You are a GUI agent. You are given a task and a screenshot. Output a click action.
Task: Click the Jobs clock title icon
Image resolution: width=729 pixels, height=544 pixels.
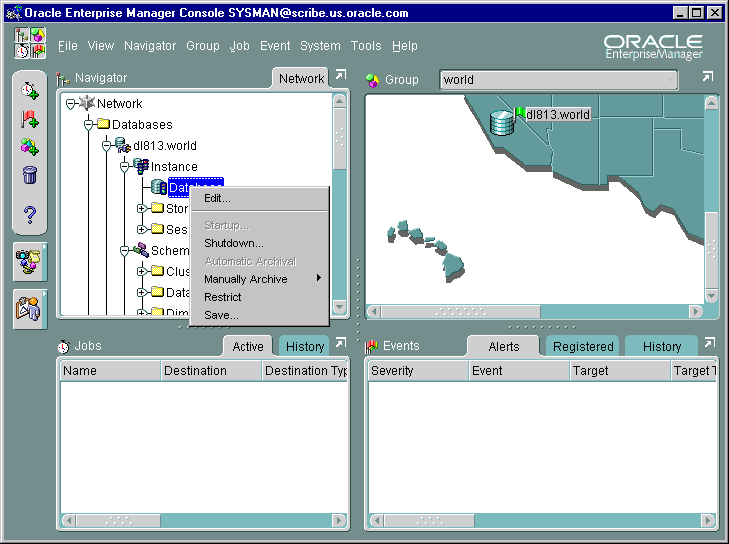point(64,346)
